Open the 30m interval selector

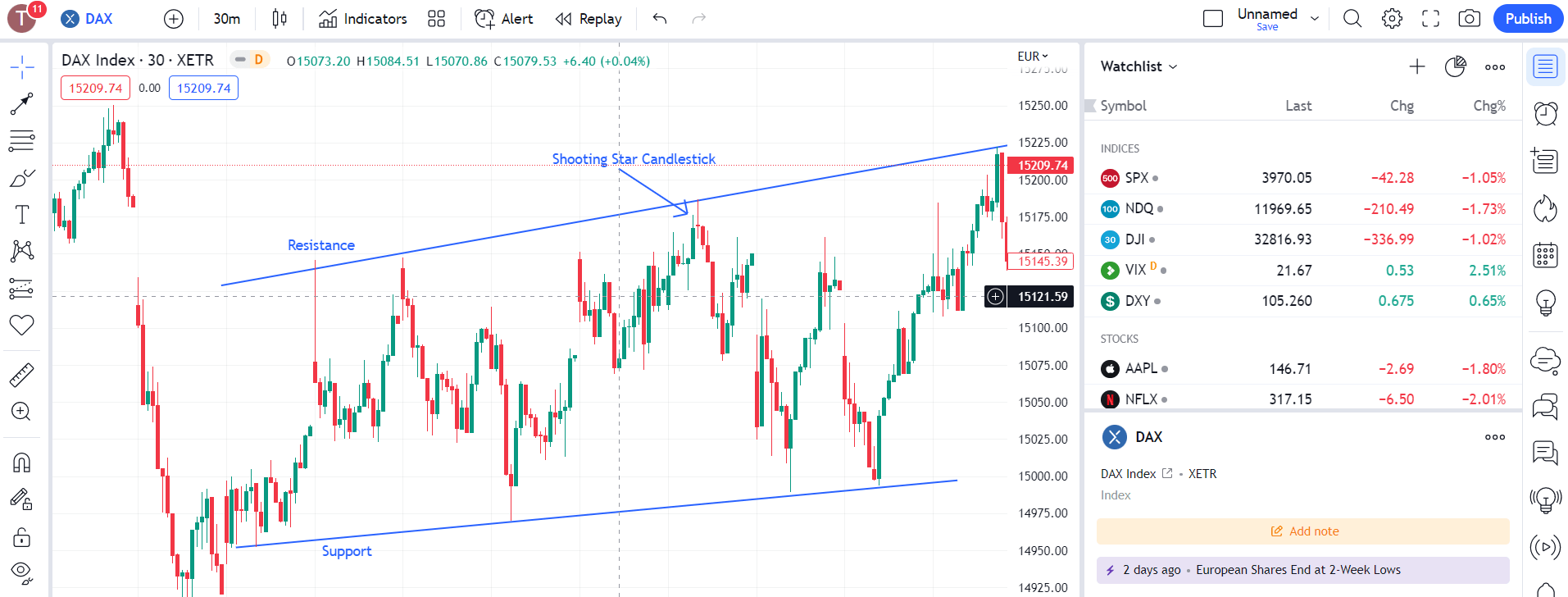point(227,19)
